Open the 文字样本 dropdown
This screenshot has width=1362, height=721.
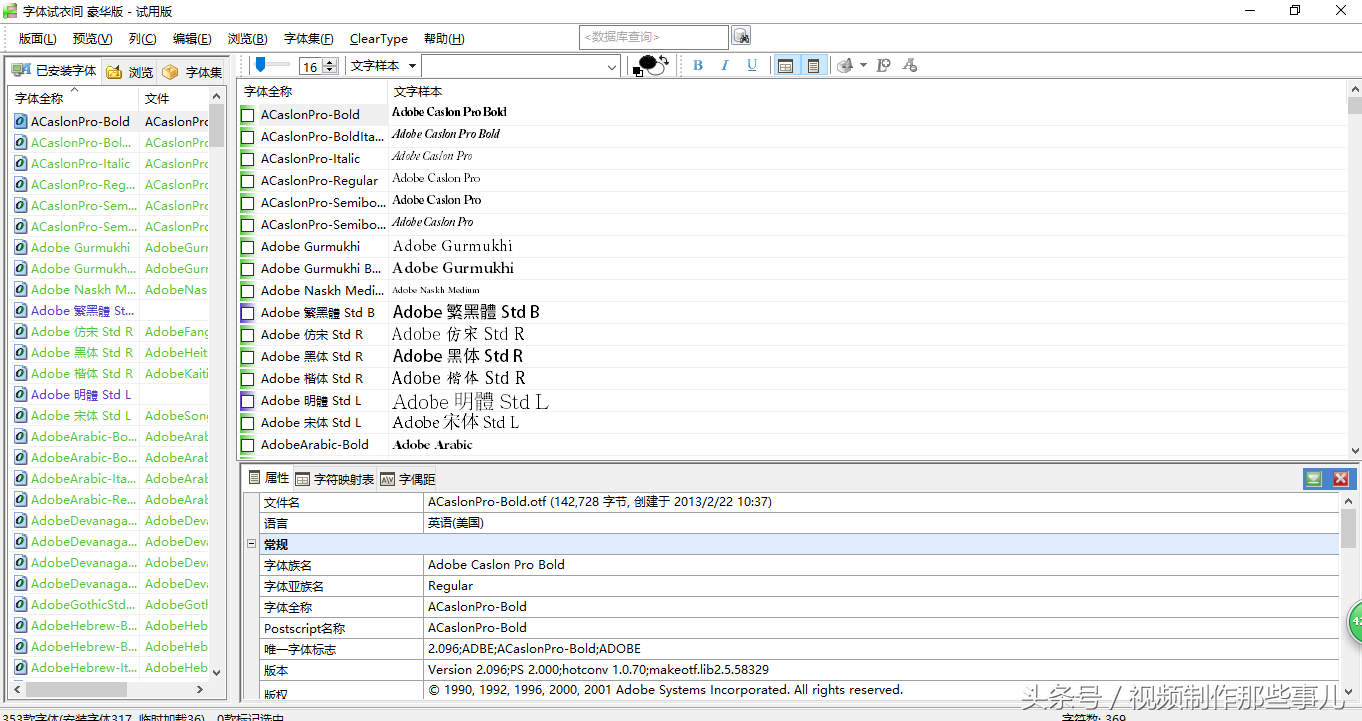click(383, 66)
